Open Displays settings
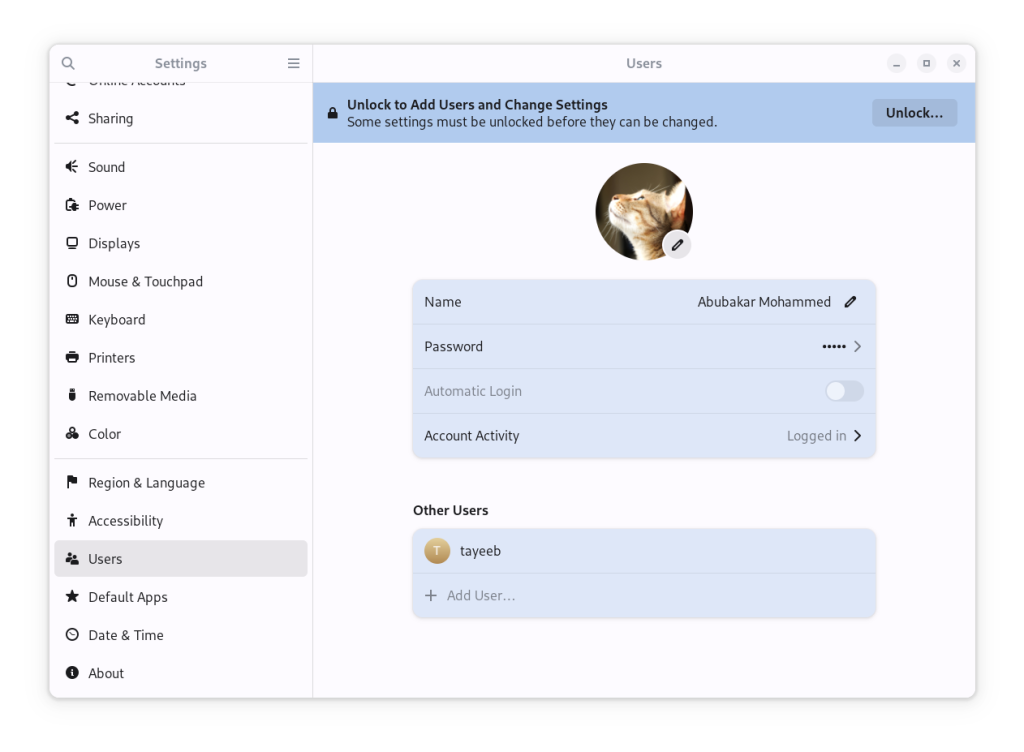 [115, 243]
